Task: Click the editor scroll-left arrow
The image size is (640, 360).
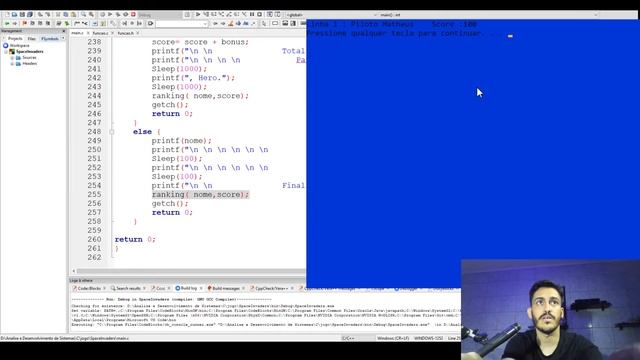Action: click(74, 271)
